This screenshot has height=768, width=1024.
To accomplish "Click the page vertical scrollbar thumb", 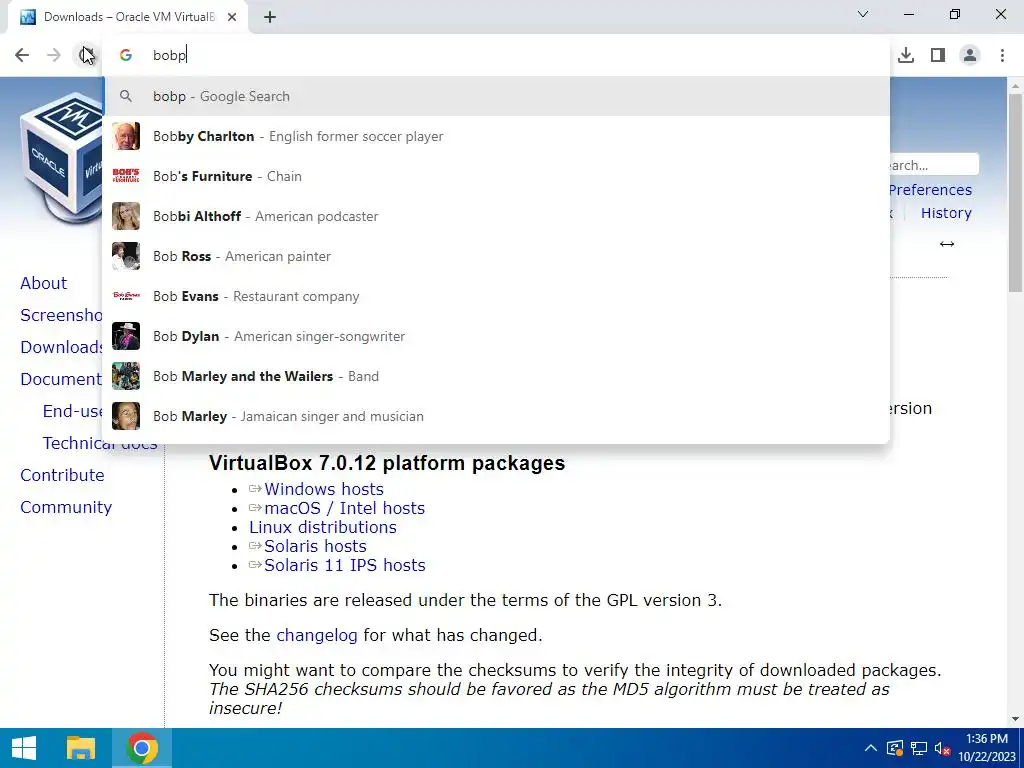I will (1016, 193).
